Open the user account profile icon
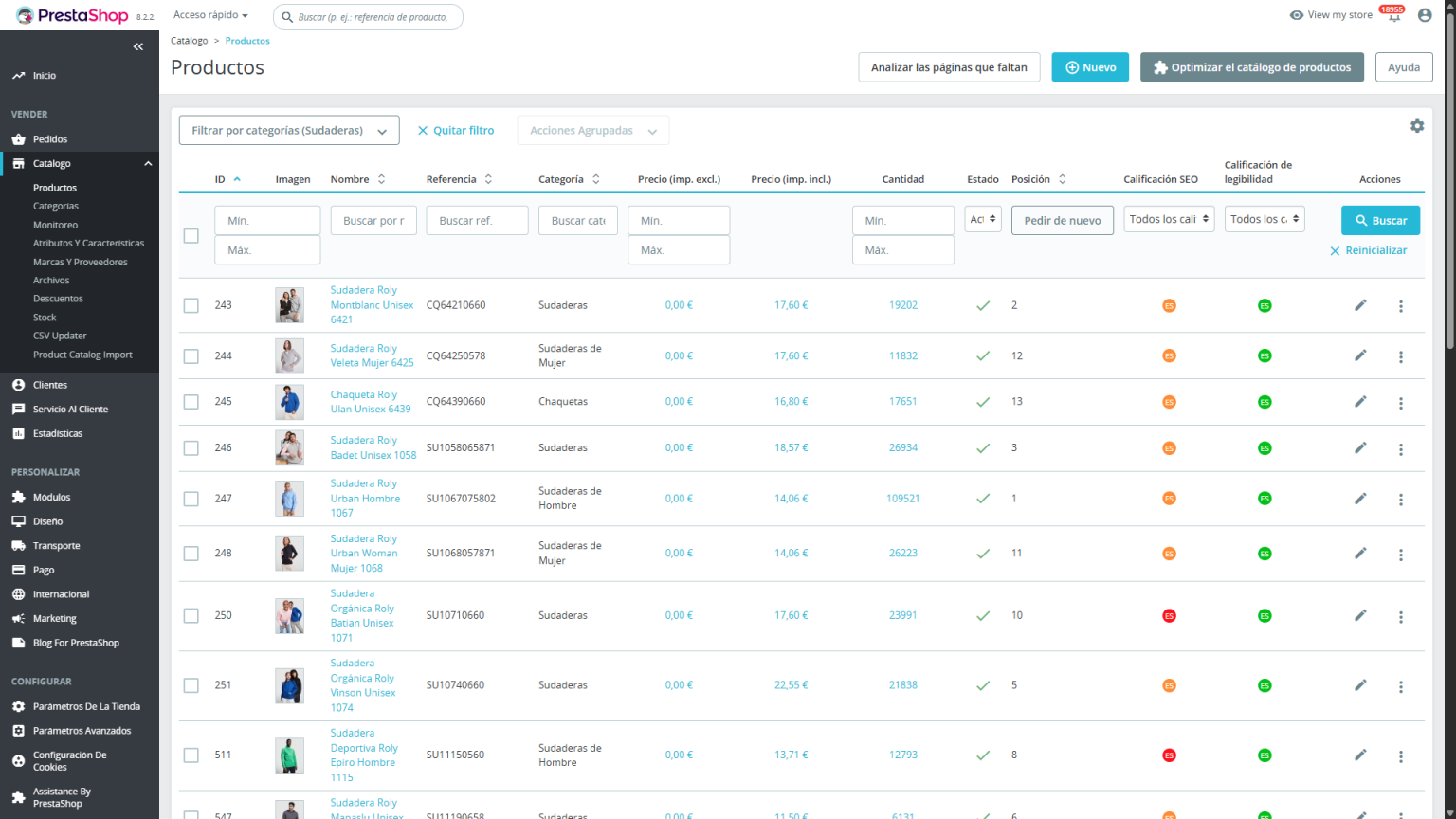1456x819 pixels. (1424, 15)
